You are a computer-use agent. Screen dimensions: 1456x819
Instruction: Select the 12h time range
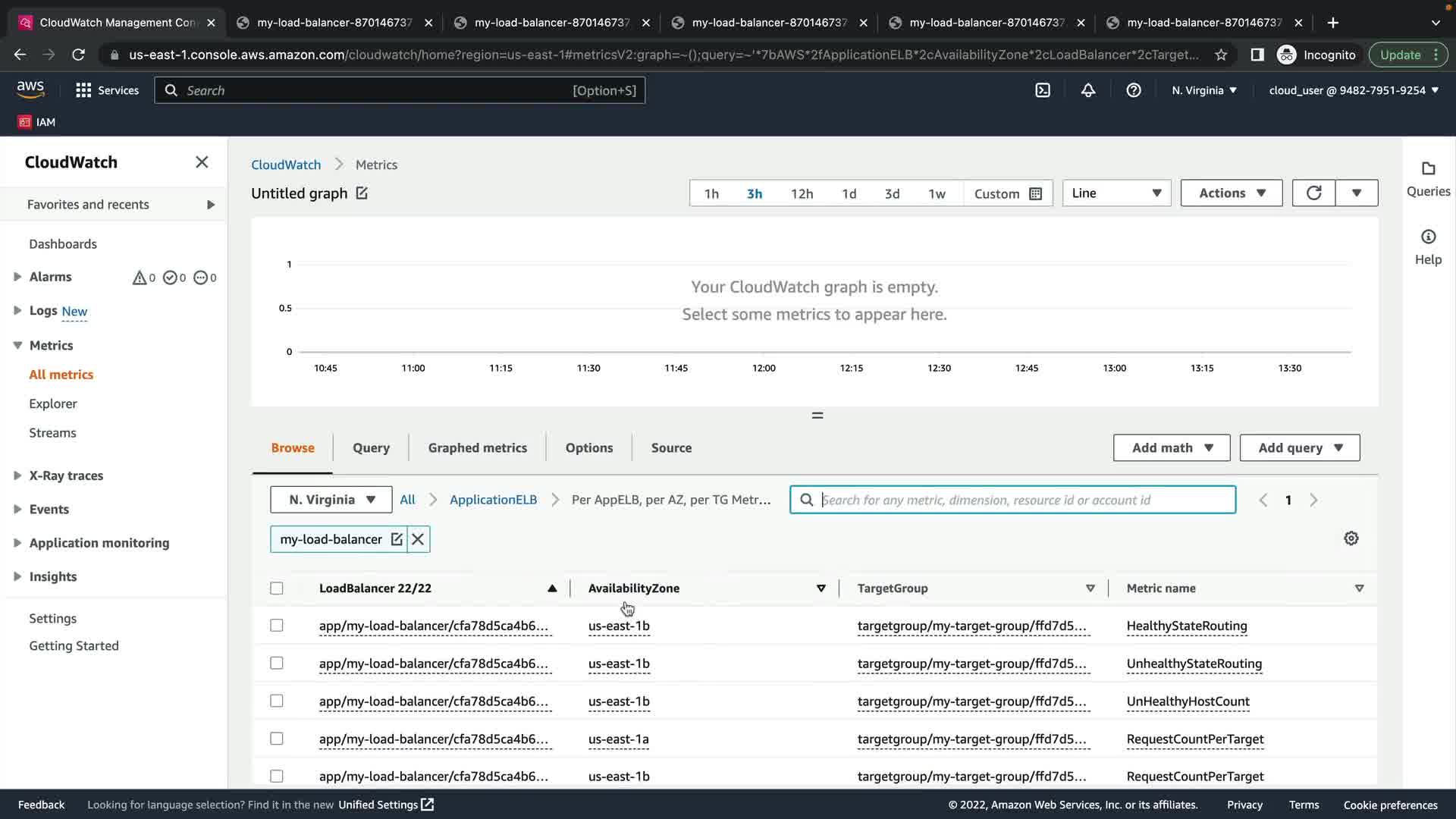pos(802,194)
